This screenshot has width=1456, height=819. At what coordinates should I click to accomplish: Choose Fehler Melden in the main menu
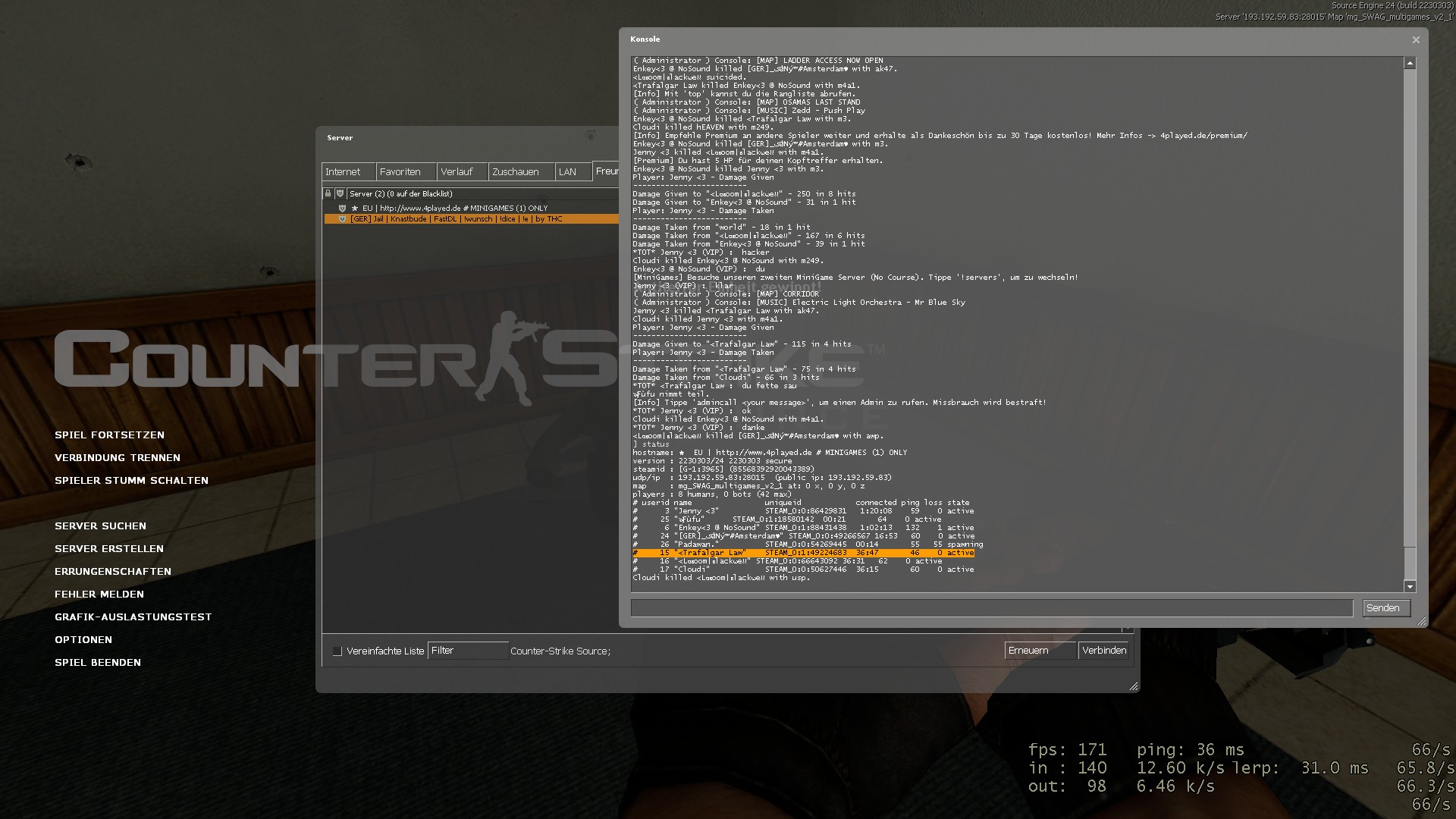tap(99, 595)
